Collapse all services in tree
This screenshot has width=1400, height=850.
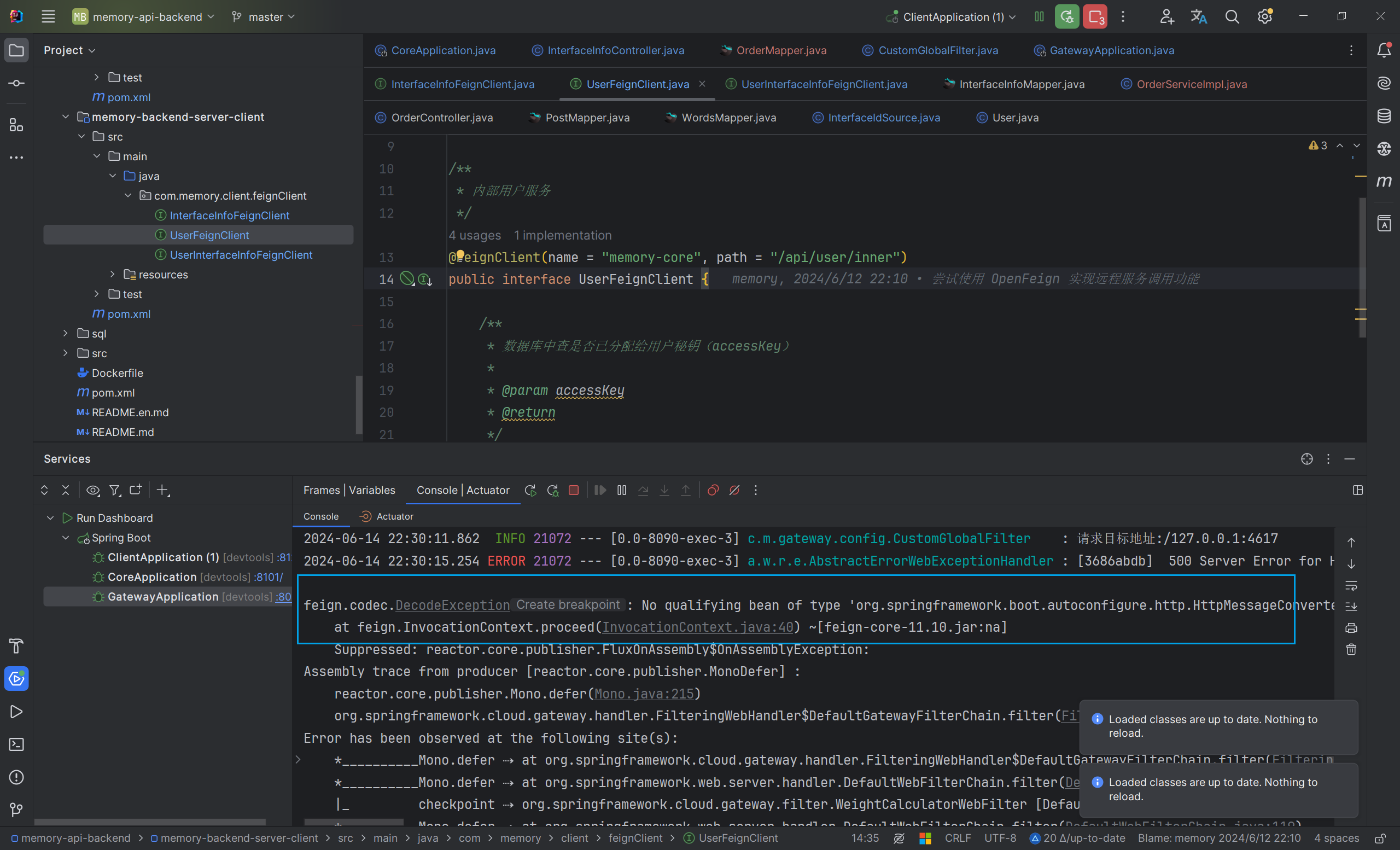pos(65,490)
